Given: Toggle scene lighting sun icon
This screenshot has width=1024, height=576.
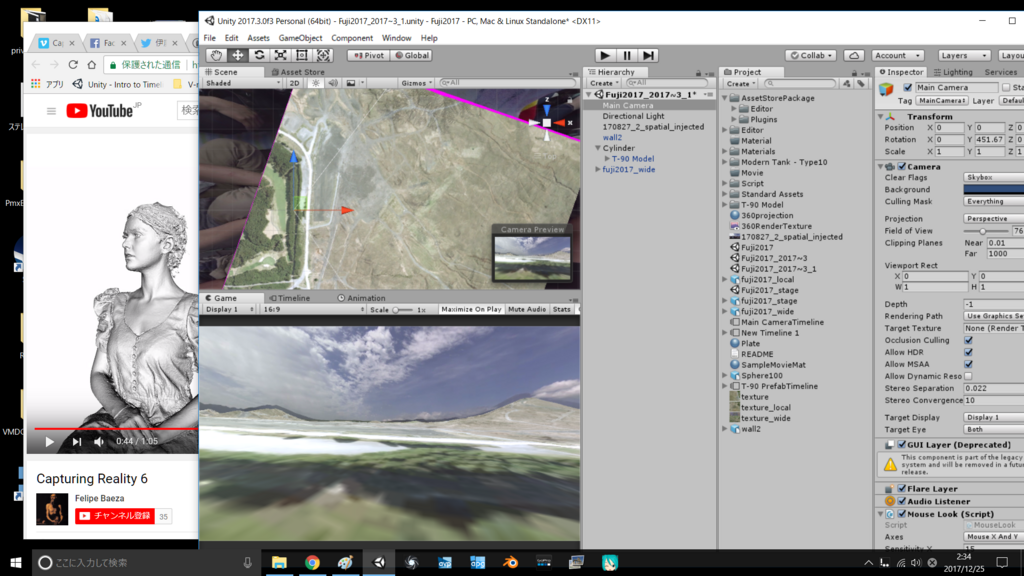Looking at the screenshot, I should 316,83.
